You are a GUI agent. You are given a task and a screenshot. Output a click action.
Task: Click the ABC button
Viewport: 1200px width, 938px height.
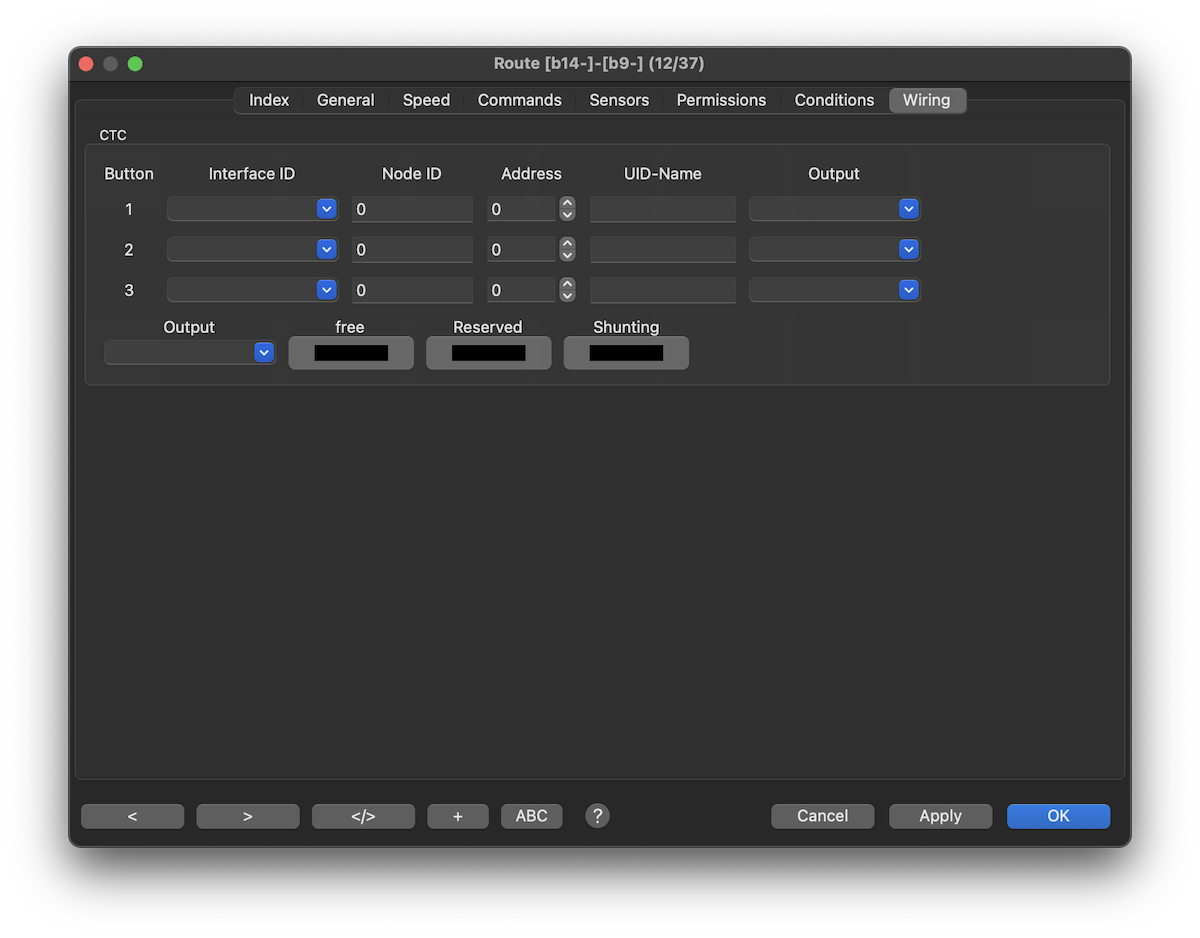click(531, 816)
